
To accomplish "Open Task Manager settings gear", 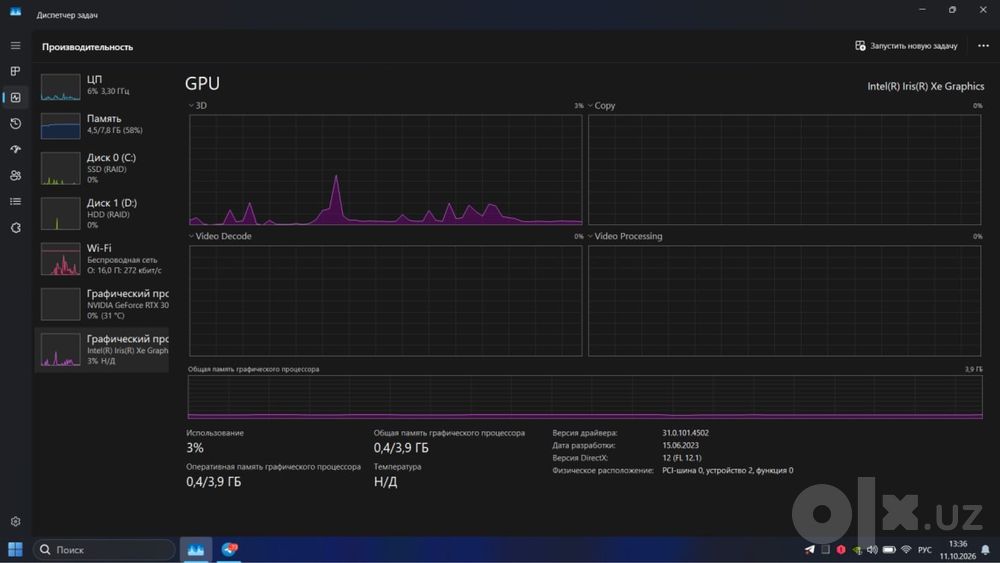I will [x=15, y=522].
